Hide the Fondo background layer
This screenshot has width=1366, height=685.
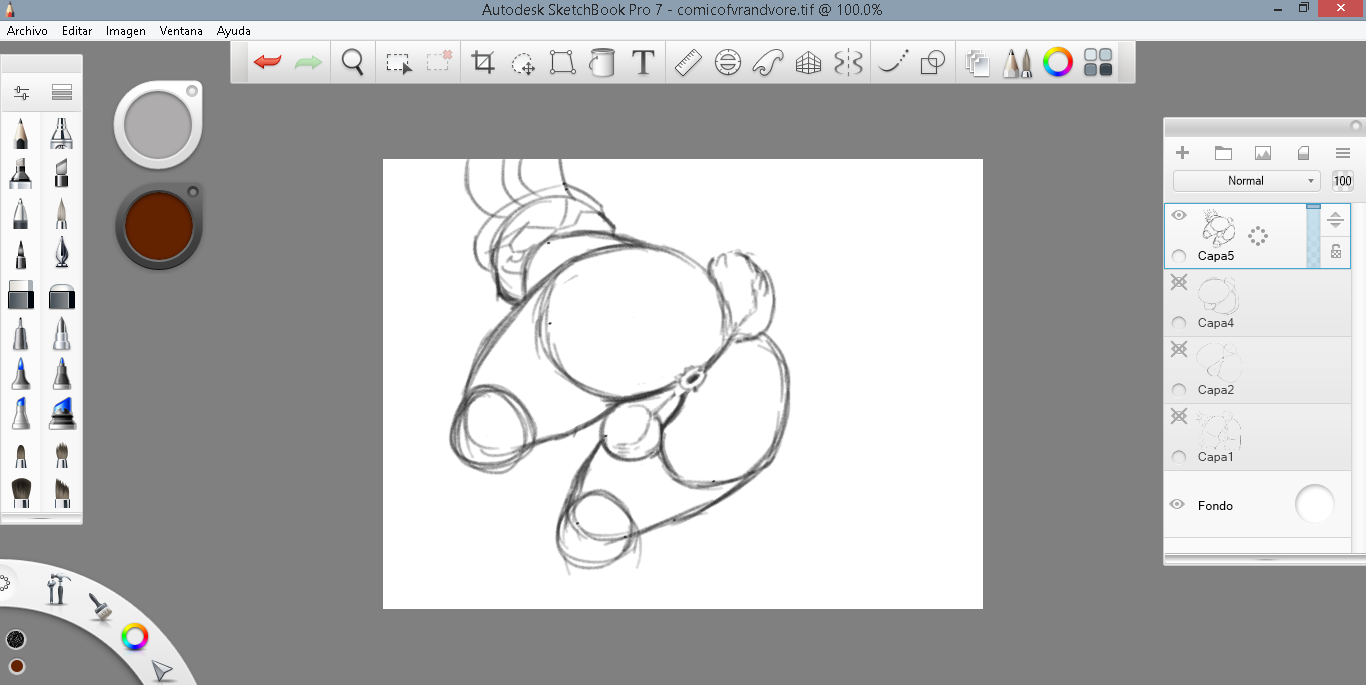(x=1177, y=505)
